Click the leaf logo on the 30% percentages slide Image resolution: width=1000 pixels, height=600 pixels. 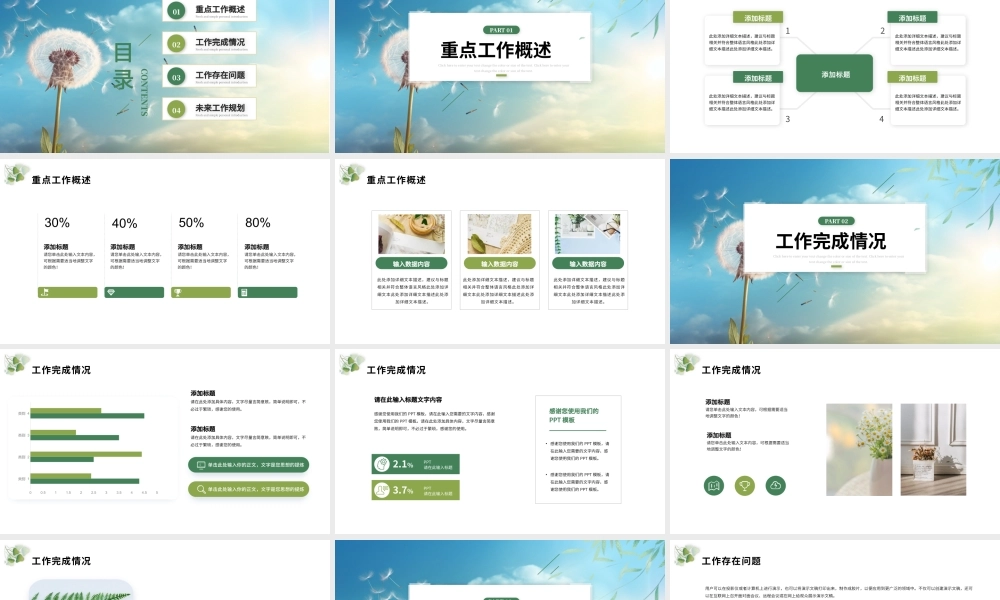click(x=17, y=173)
